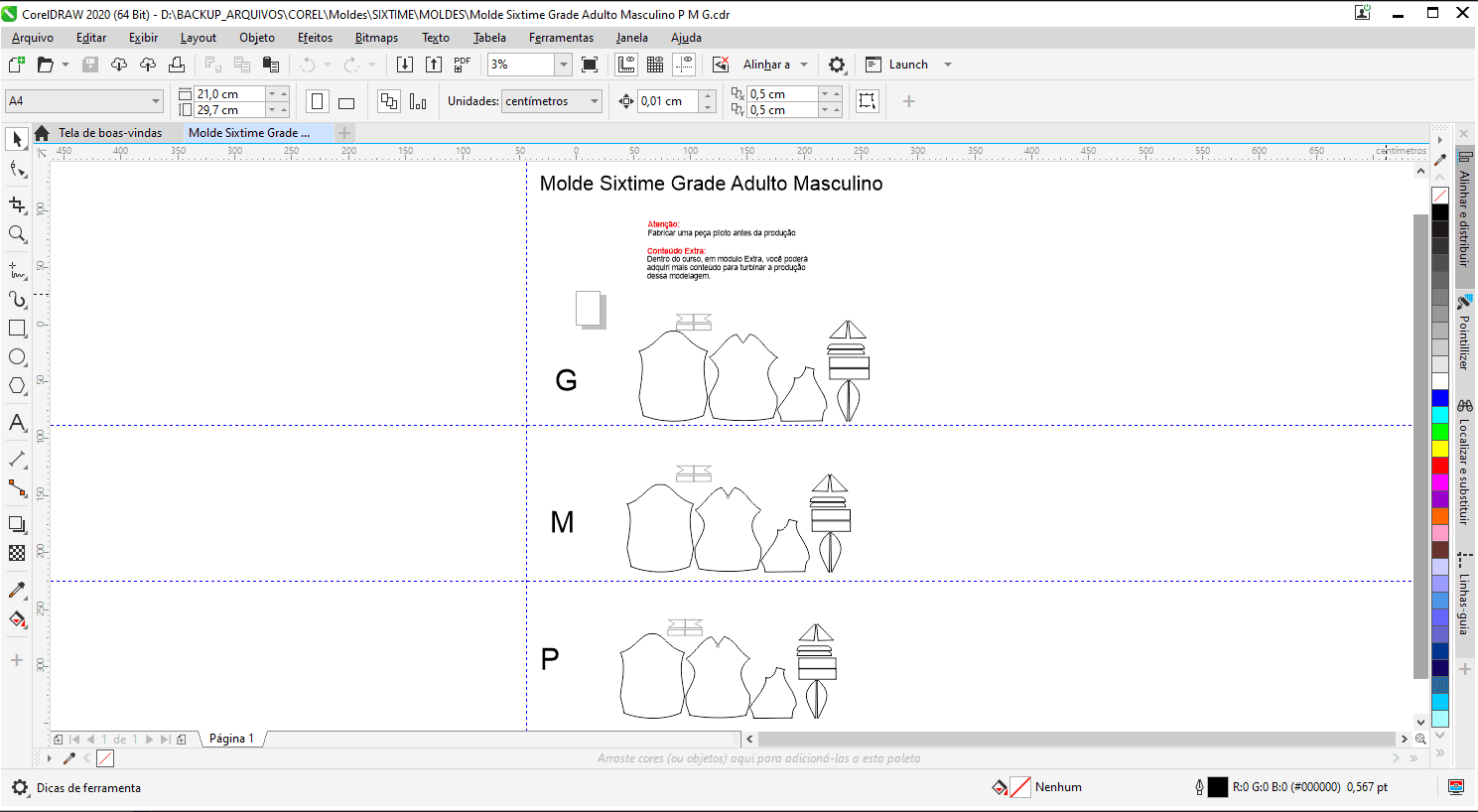Expand the Launch dropdown arrow
The image size is (1478, 812).
pos(948,65)
